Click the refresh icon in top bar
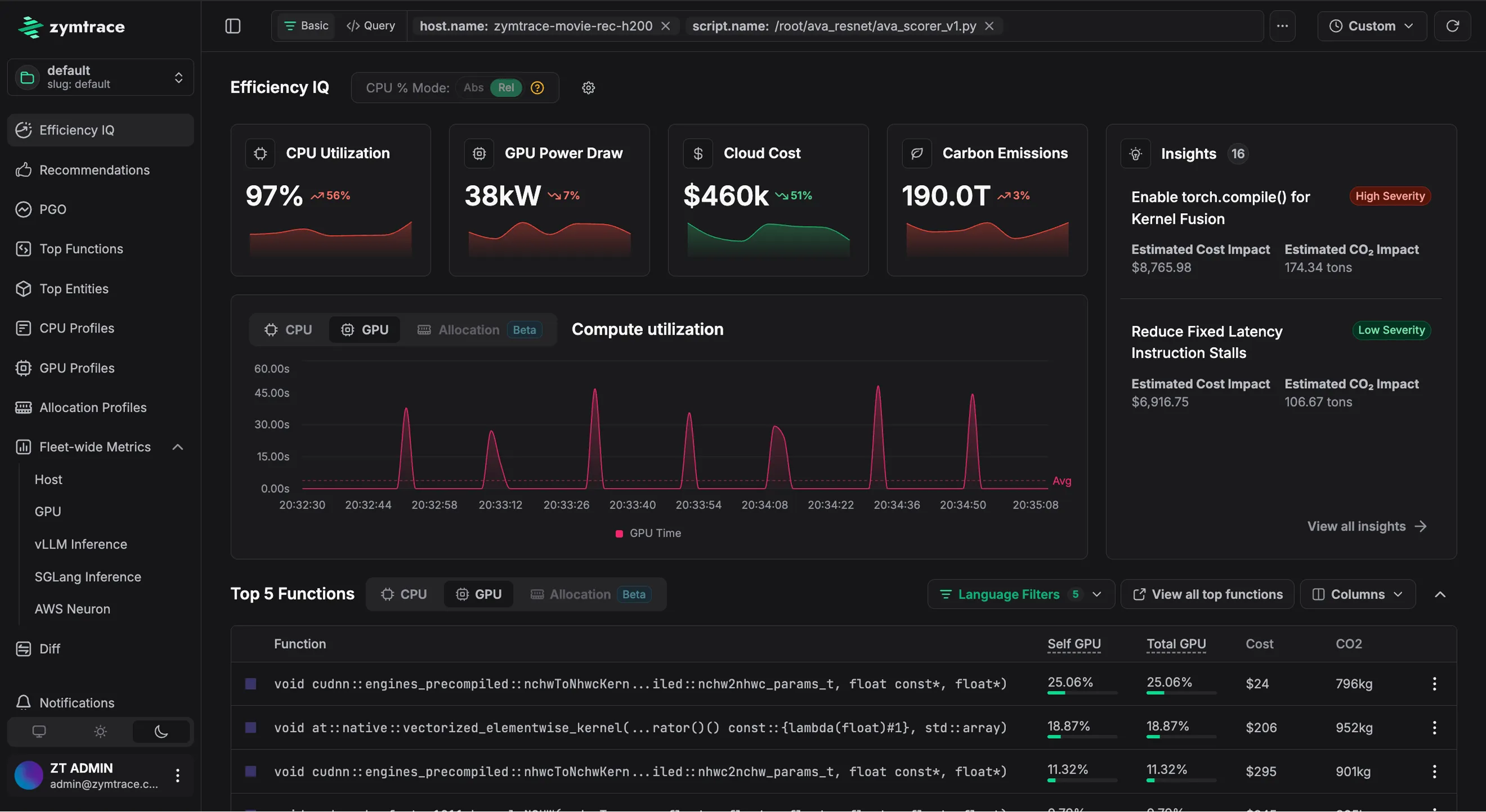Viewport: 1486px width, 812px height. (1452, 26)
